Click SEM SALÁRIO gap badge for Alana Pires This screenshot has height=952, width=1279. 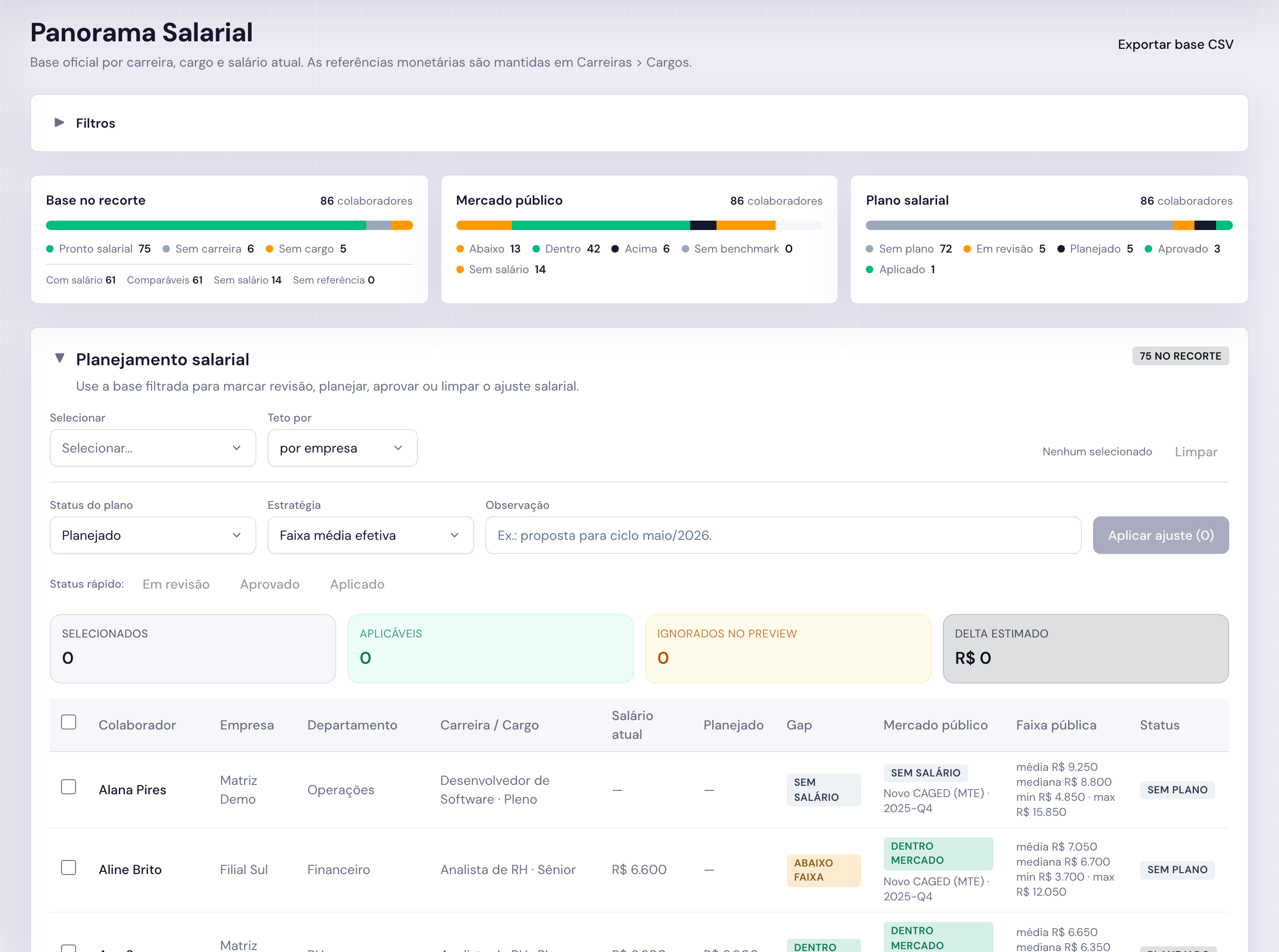[x=824, y=790]
